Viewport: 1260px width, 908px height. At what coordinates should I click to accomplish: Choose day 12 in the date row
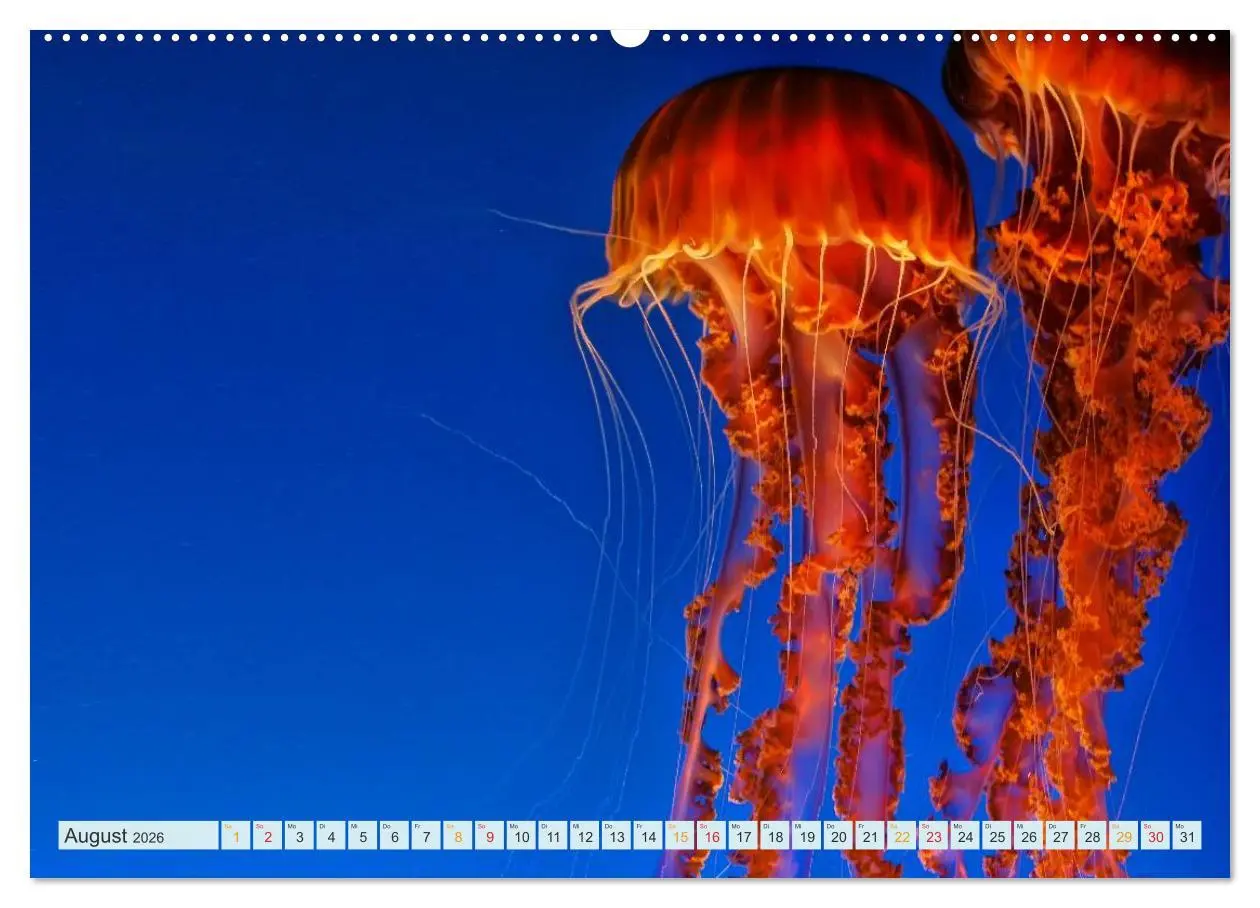[585, 836]
